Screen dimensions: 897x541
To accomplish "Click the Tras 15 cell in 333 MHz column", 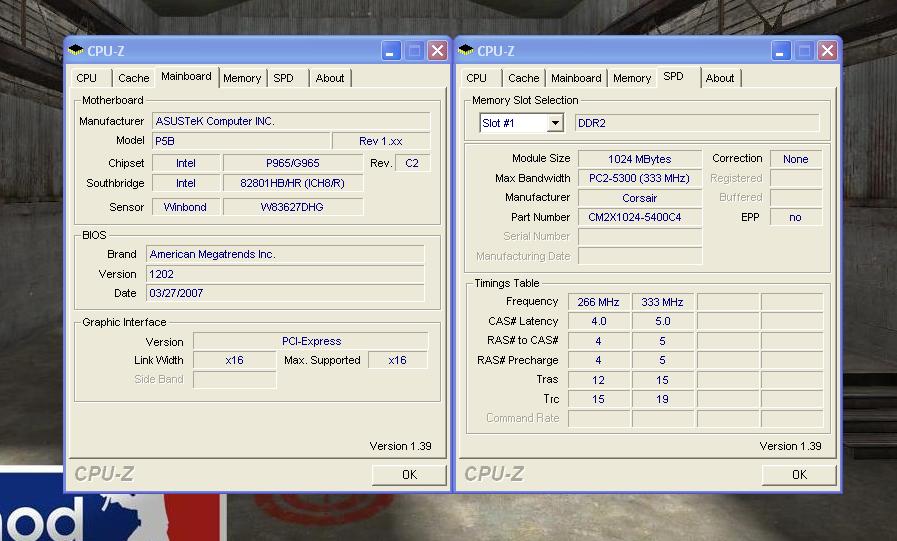I will coord(662,380).
